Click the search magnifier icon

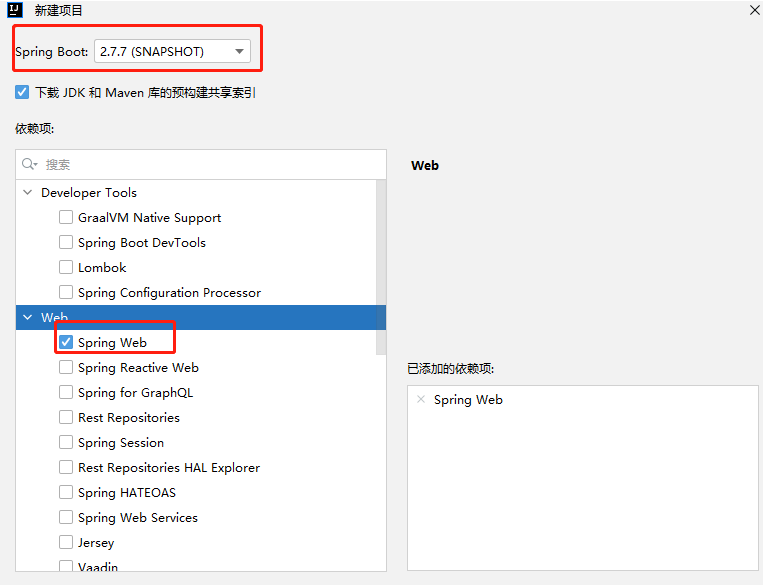point(29,165)
